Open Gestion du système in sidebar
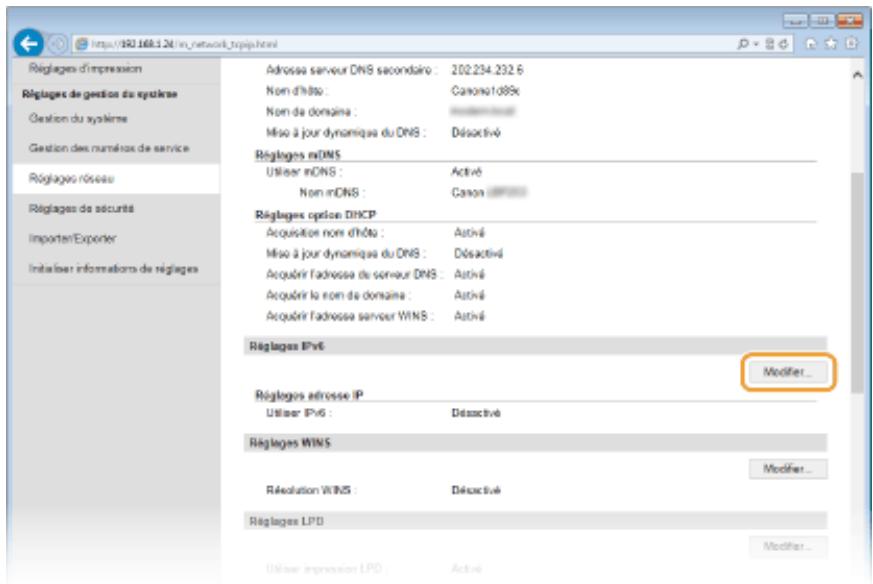Image resolution: width=873 pixels, height=584 pixels. (x=78, y=118)
